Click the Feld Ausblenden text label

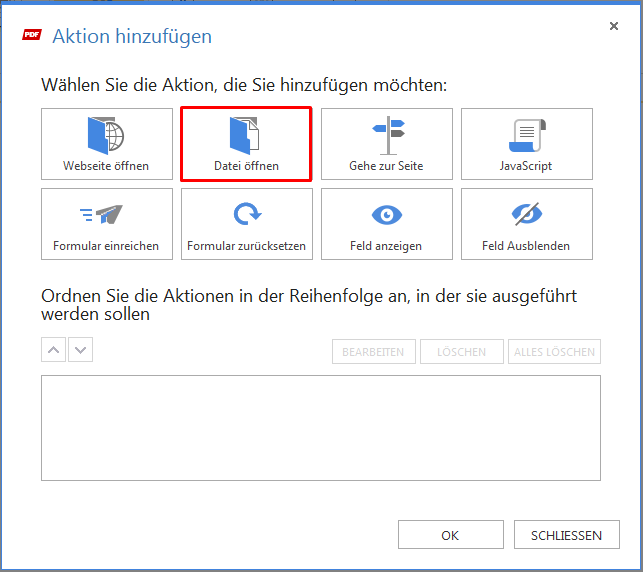coord(526,246)
